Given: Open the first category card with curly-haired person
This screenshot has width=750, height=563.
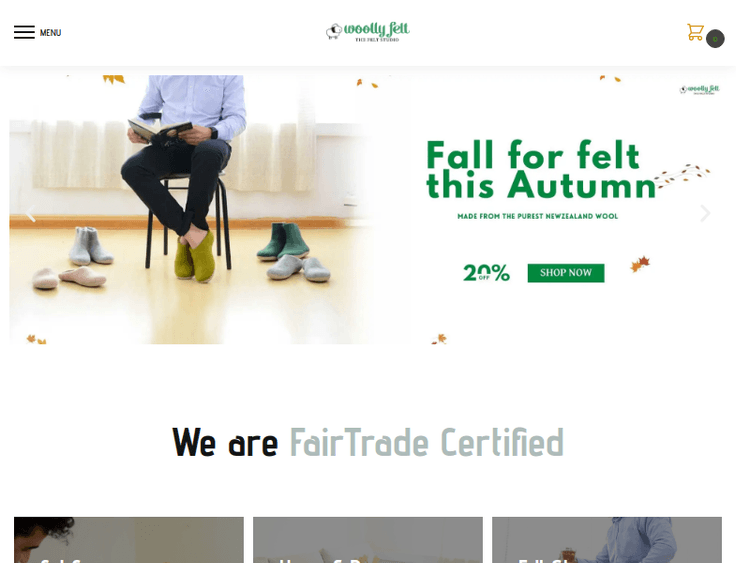Looking at the screenshot, I should [129, 540].
